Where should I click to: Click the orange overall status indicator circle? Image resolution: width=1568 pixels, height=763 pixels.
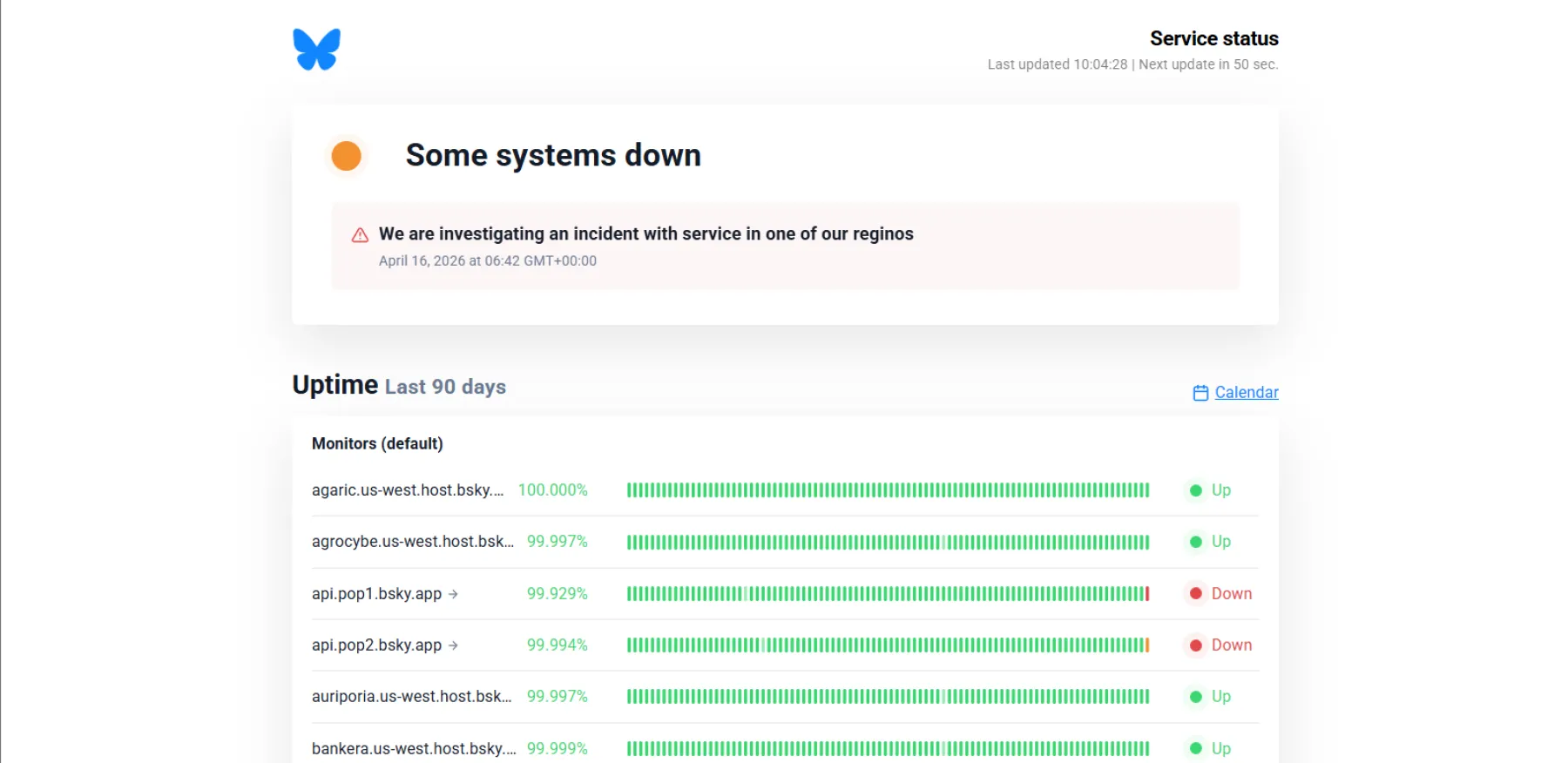click(x=347, y=156)
